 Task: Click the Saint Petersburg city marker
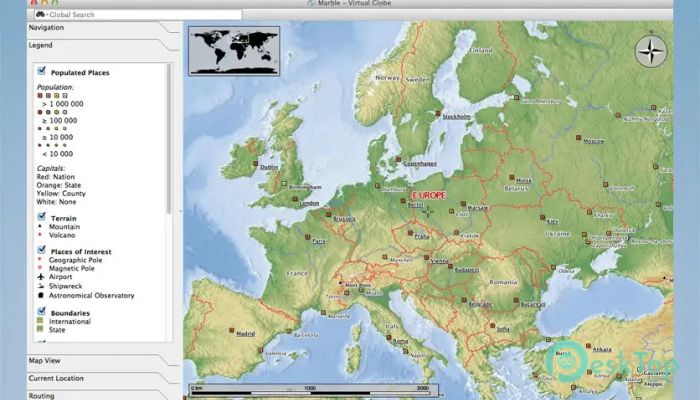tap(516, 97)
